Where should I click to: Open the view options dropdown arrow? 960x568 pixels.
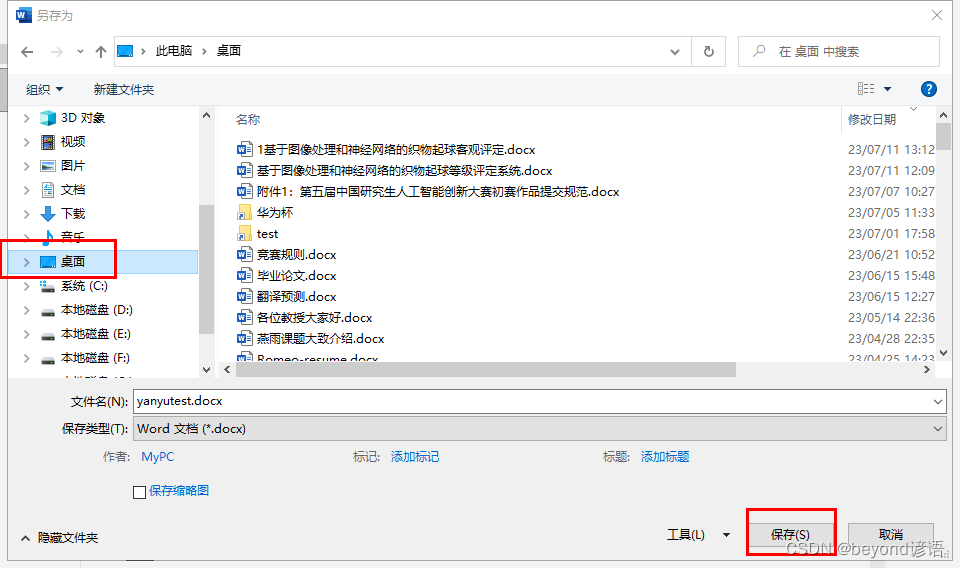pyautogui.click(x=888, y=89)
